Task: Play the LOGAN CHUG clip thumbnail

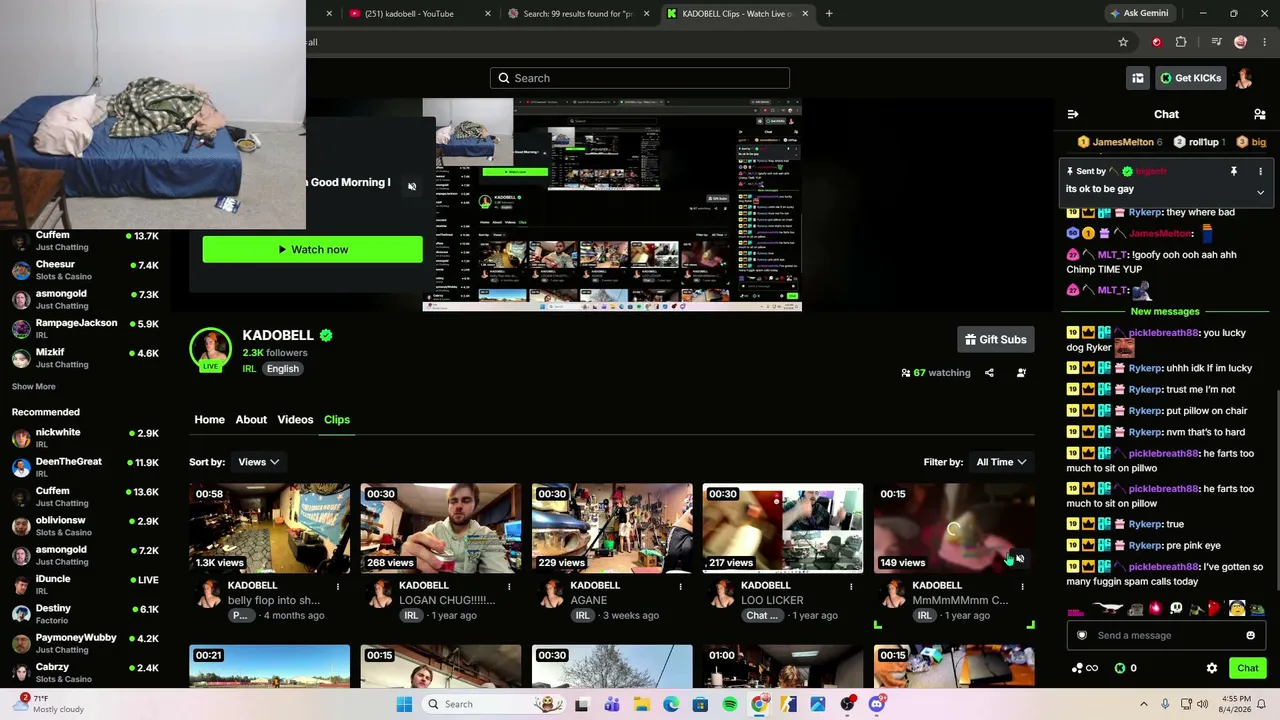Action: pos(441,529)
